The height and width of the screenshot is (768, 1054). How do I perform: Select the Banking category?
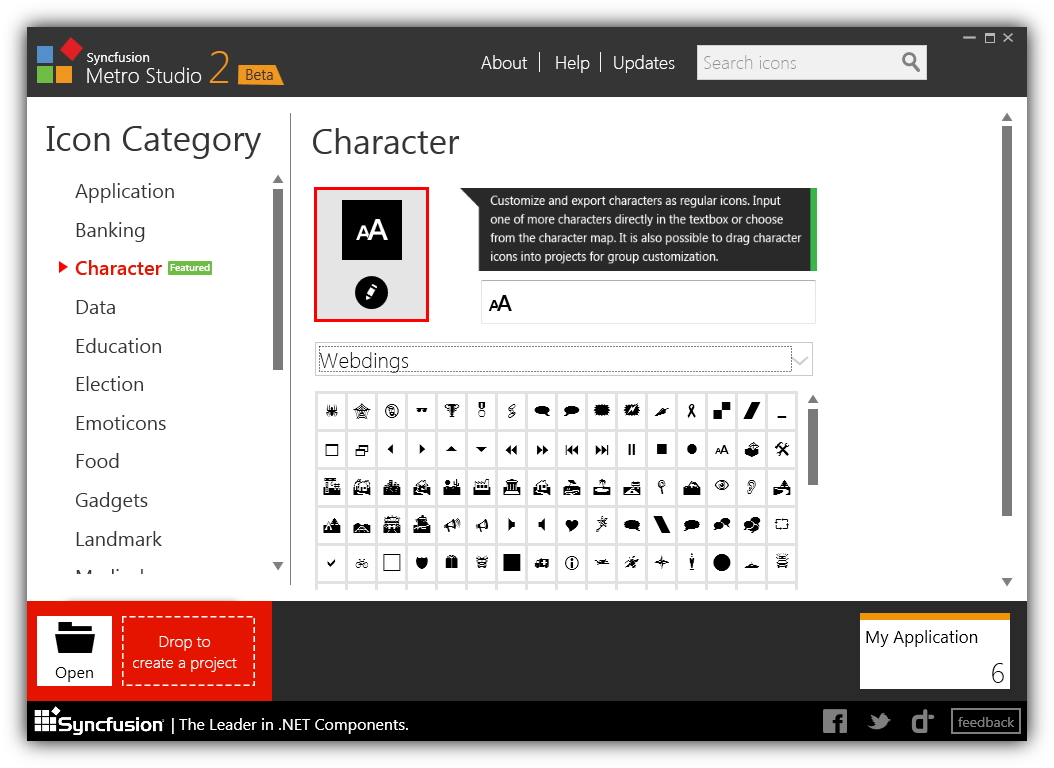point(110,230)
